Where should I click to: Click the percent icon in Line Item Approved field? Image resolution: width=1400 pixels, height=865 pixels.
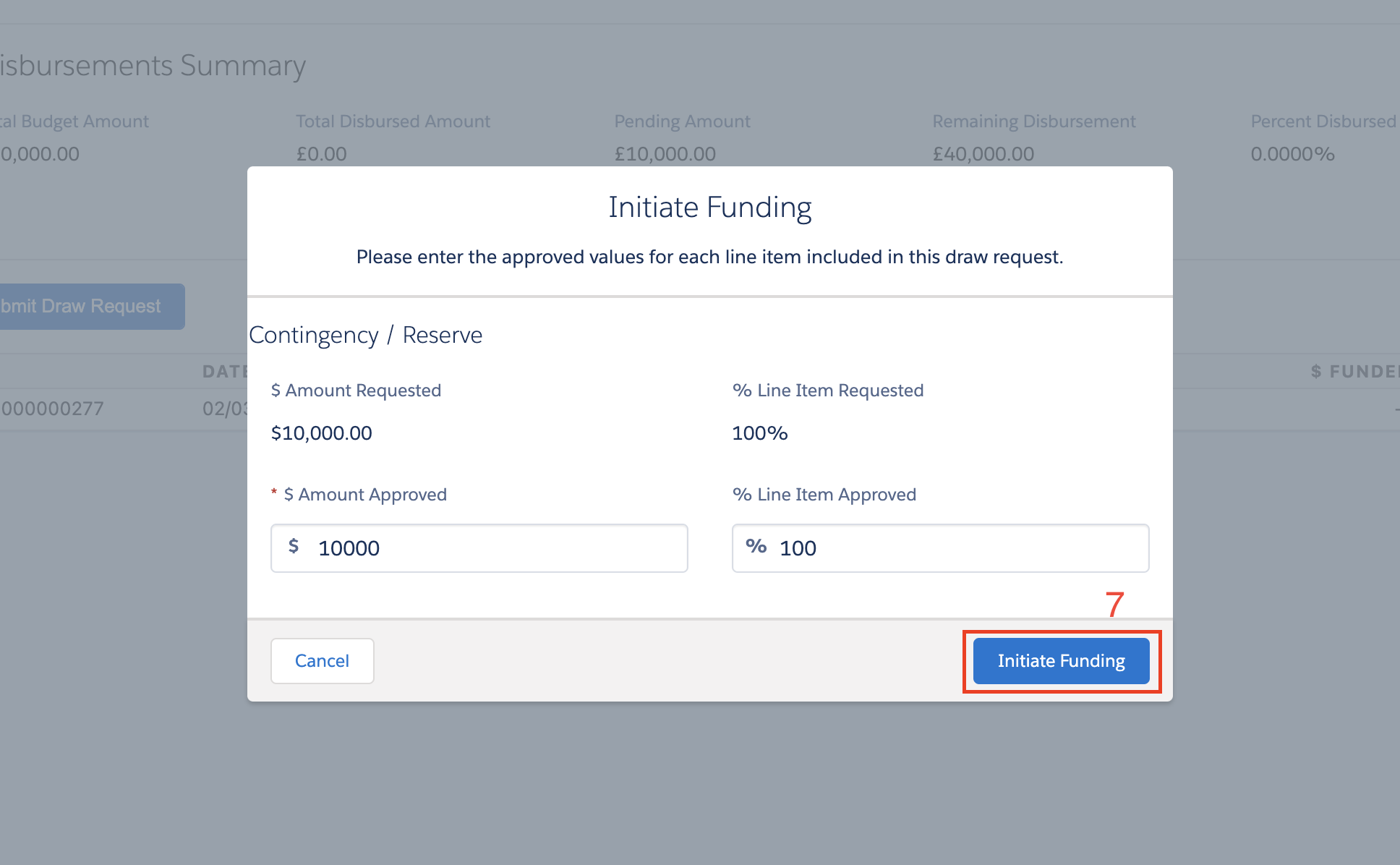[758, 547]
